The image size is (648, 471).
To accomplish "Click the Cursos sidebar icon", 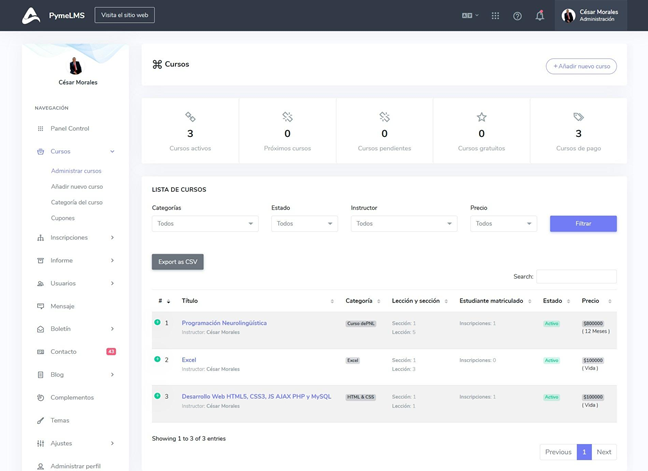I will click(x=40, y=152).
